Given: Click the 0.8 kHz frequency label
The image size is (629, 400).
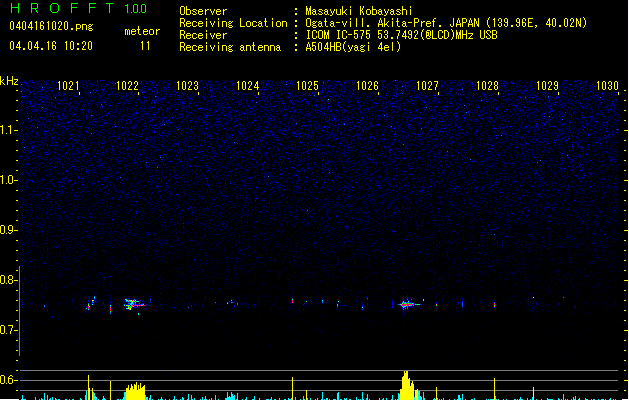Looking at the screenshot, I should click(x=8, y=280).
